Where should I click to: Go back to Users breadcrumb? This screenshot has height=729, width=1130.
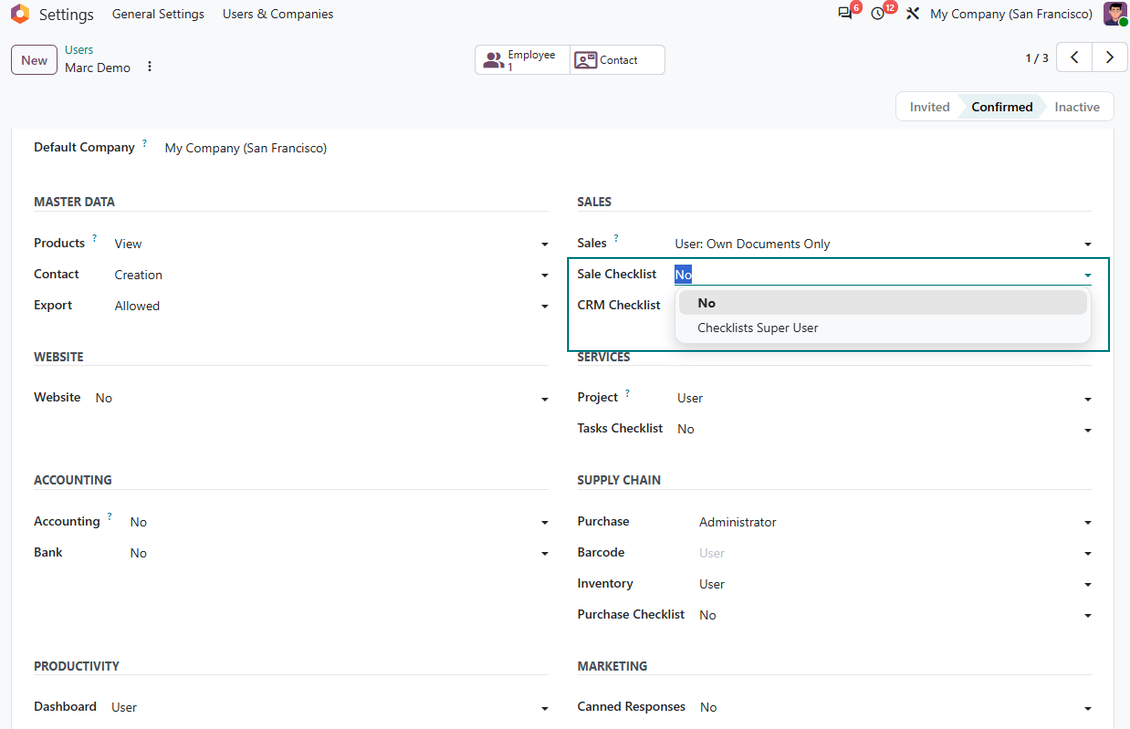coord(79,50)
